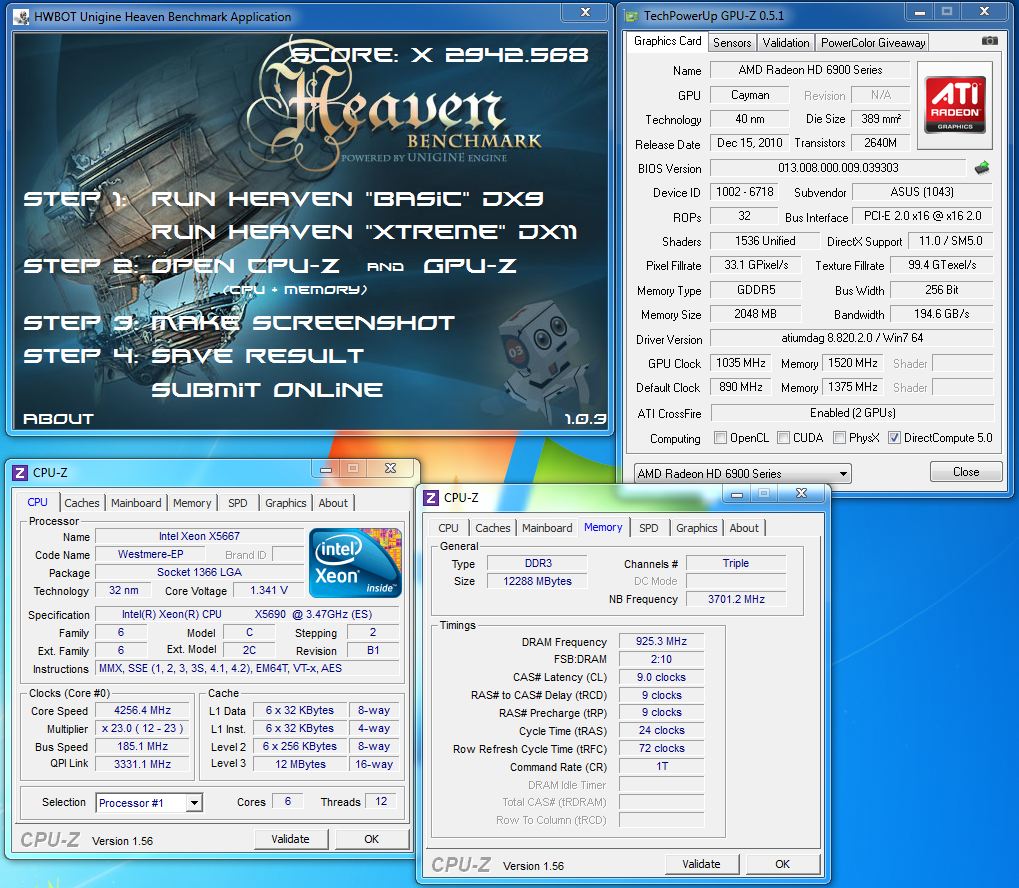Click the Score X 2942.568 text
The height and width of the screenshot is (888, 1019).
[x=439, y=55]
